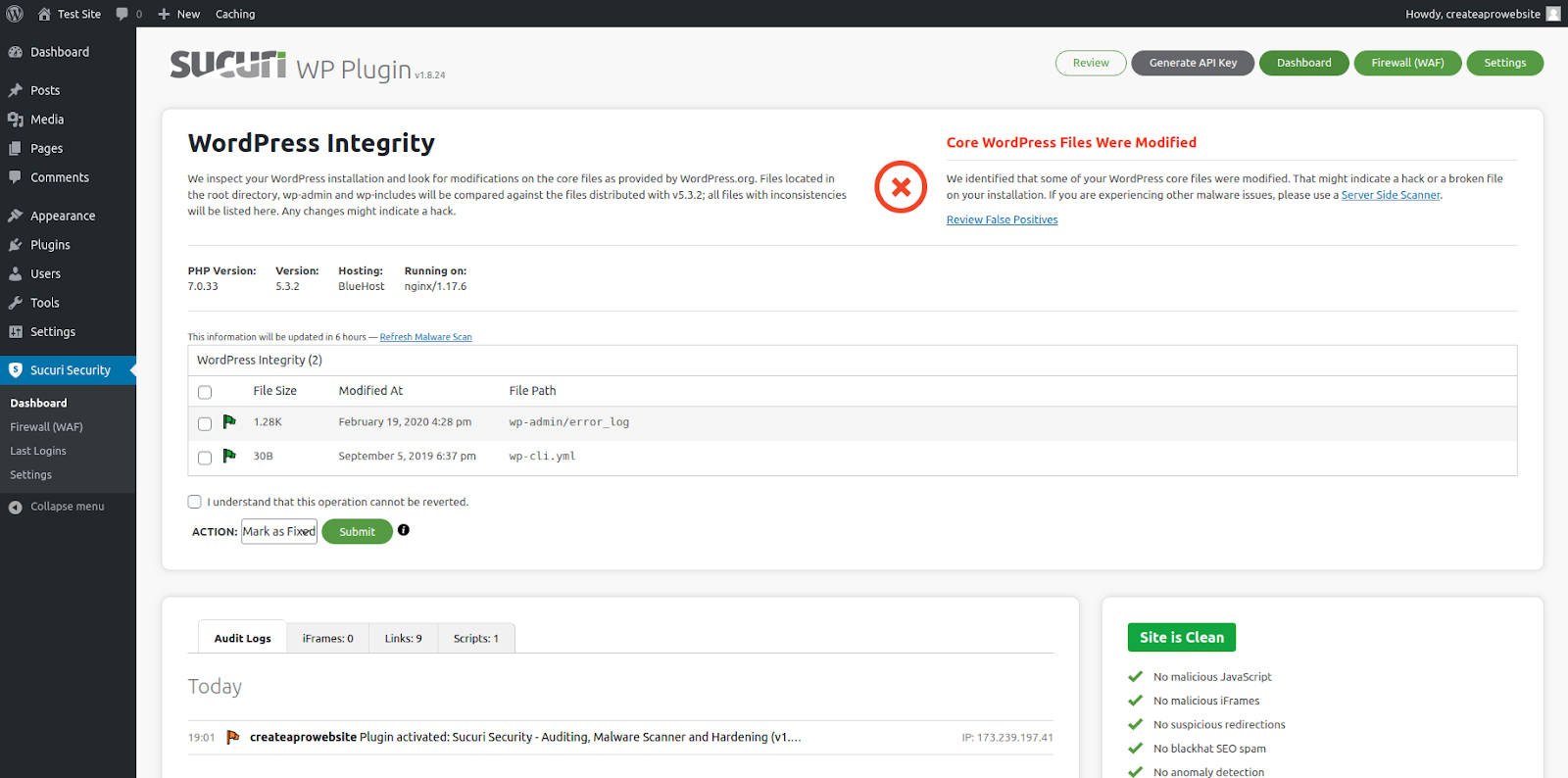Open the 'Howdy, createaprowebsite' account menu
The height and width of the screenshot is (778, 1568).
coord(1483,14)
